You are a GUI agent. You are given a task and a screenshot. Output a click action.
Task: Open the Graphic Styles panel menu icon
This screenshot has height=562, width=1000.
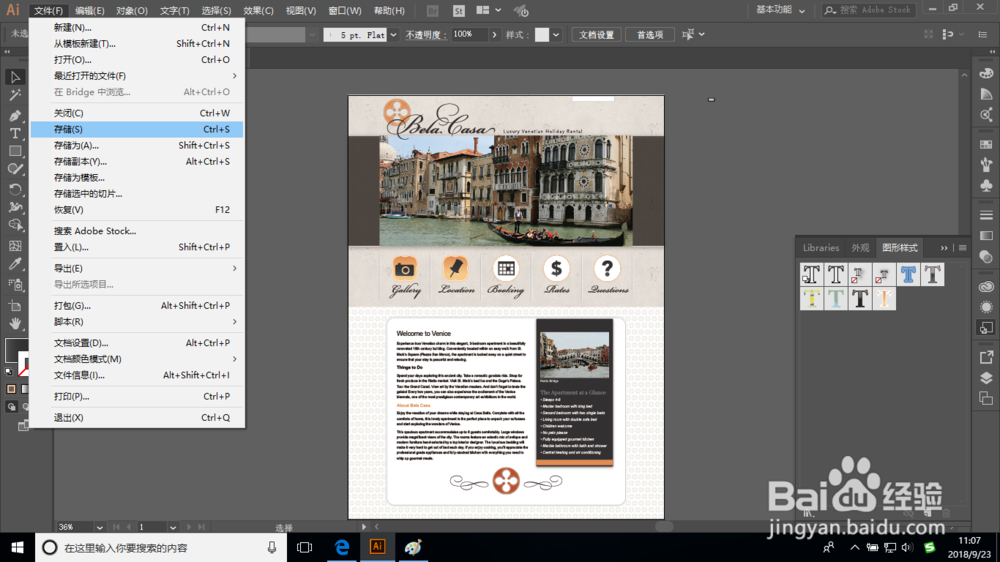[962, 248]
